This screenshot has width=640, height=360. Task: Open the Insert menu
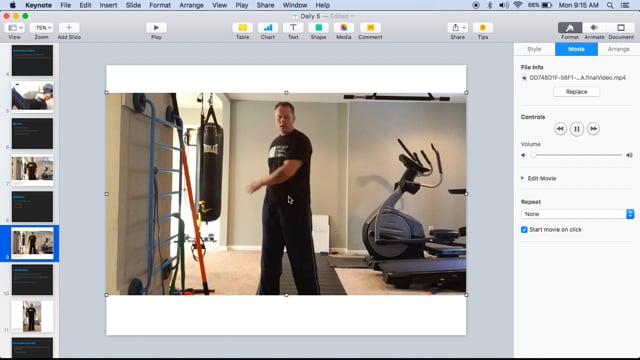coord(109,5)
